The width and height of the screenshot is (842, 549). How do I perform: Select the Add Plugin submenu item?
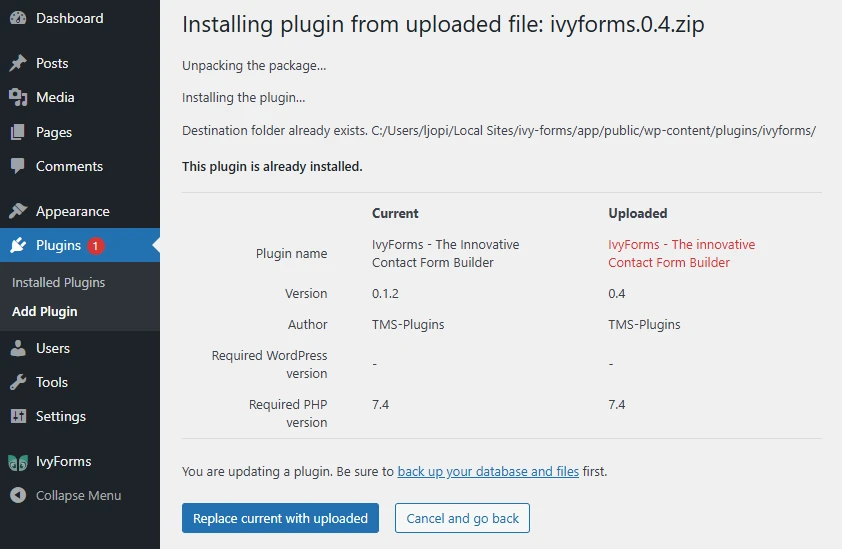45,312
